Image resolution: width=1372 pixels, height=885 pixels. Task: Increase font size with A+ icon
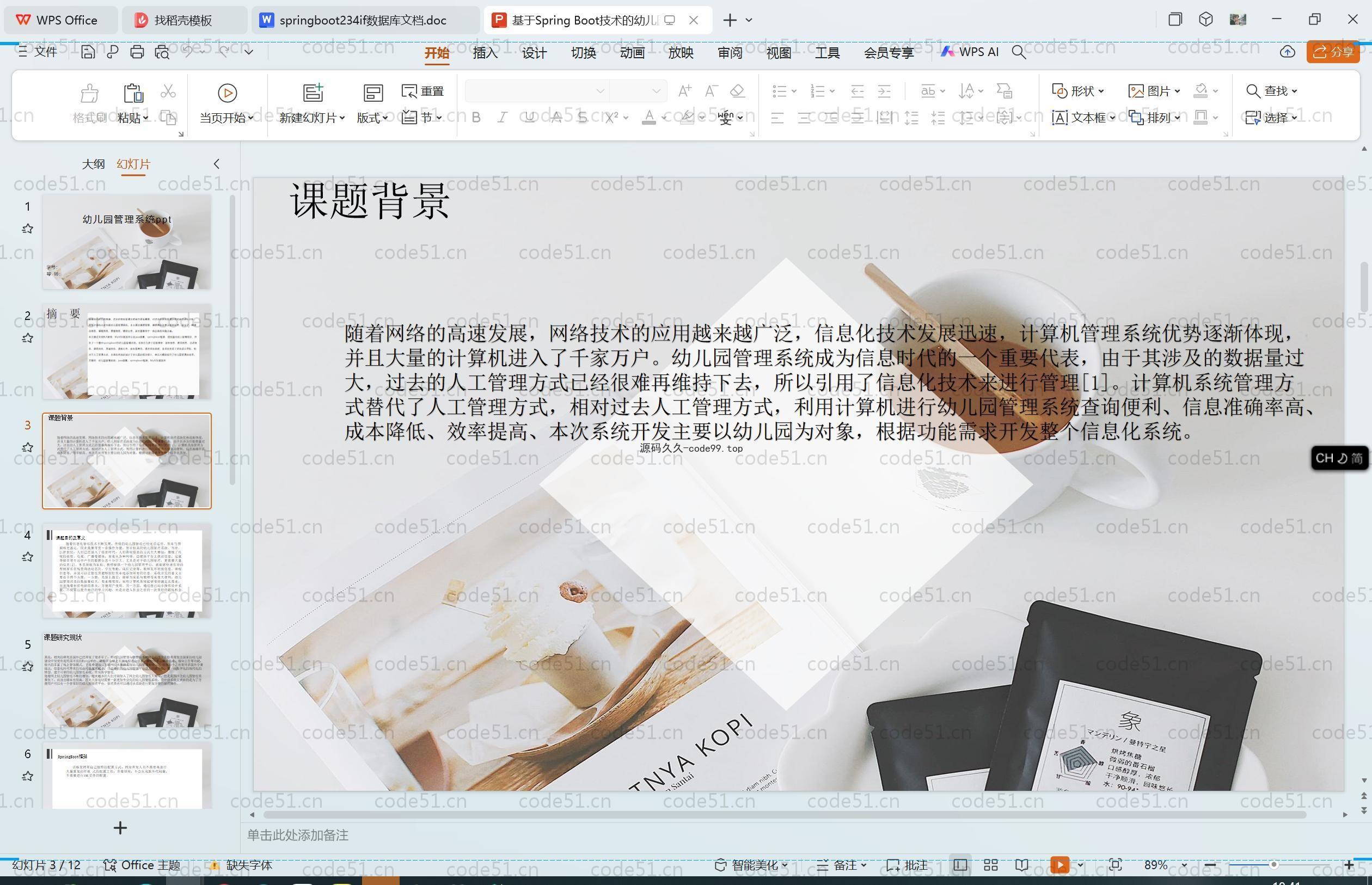click(x=684, y=91)
